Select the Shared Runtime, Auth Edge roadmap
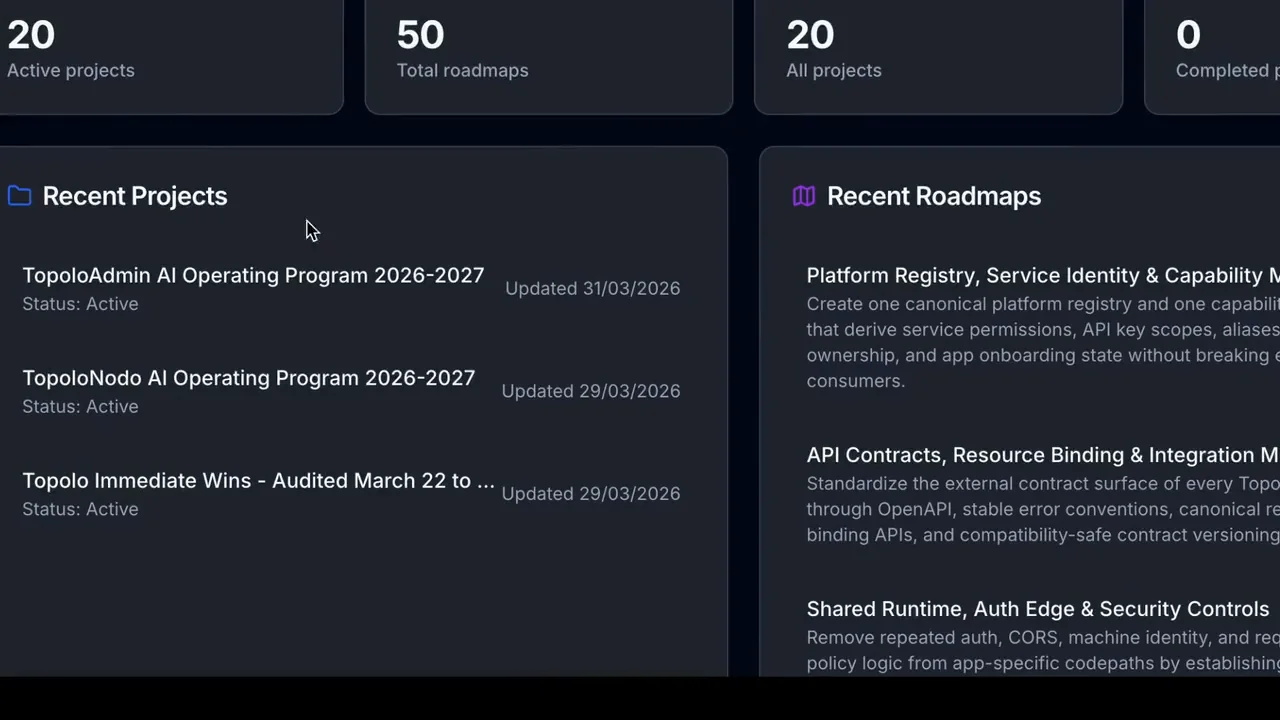 [x=1037, y=609]
